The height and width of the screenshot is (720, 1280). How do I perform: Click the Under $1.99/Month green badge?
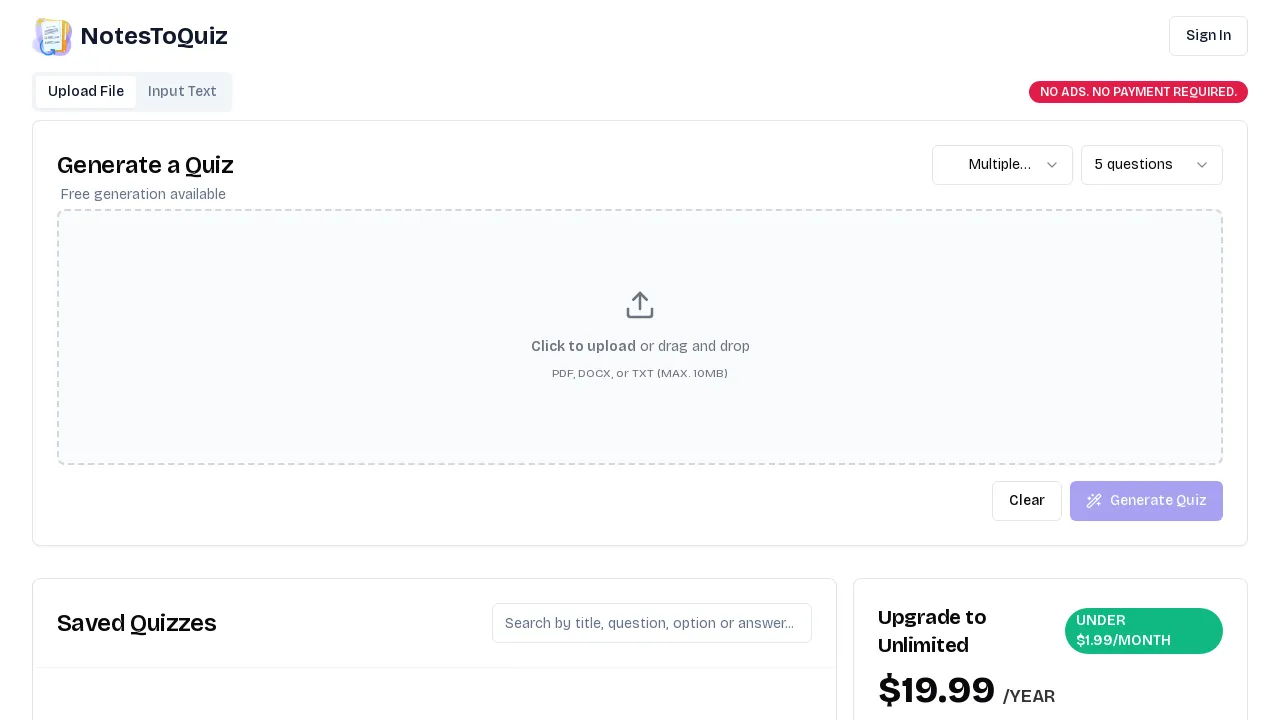click(x=1144, y=631)
